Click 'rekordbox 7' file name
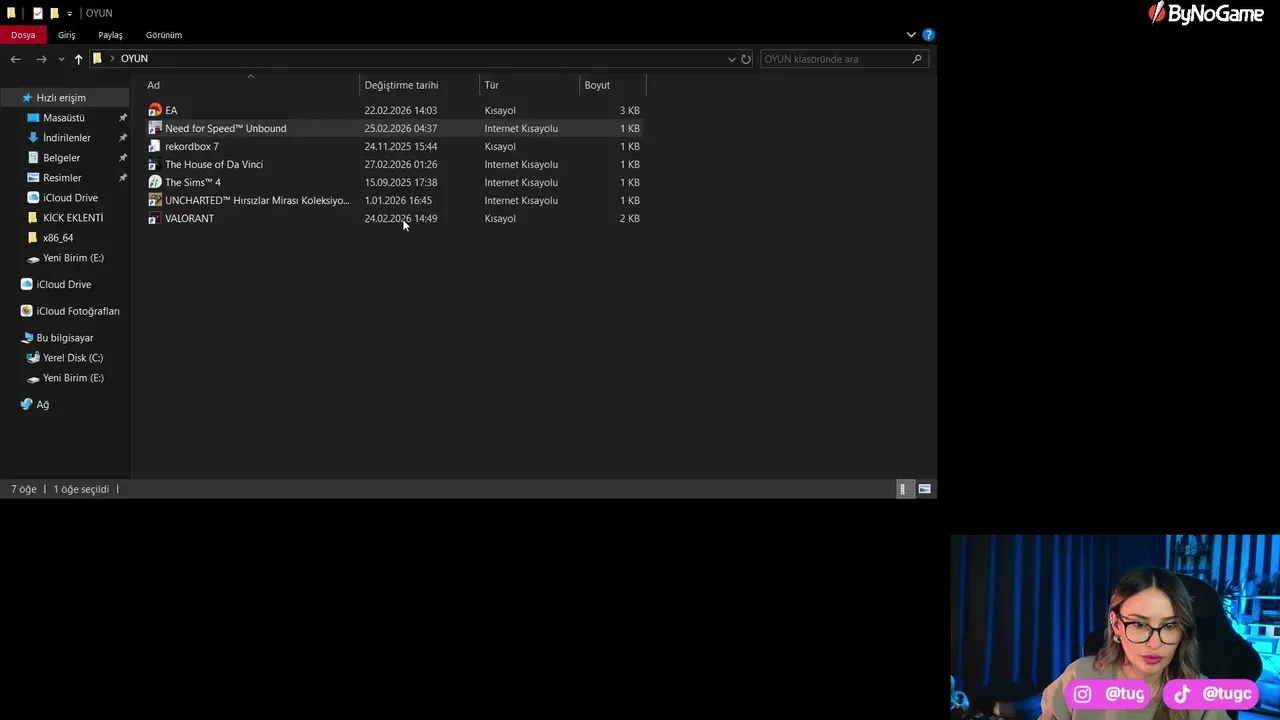 click(192, 146)
